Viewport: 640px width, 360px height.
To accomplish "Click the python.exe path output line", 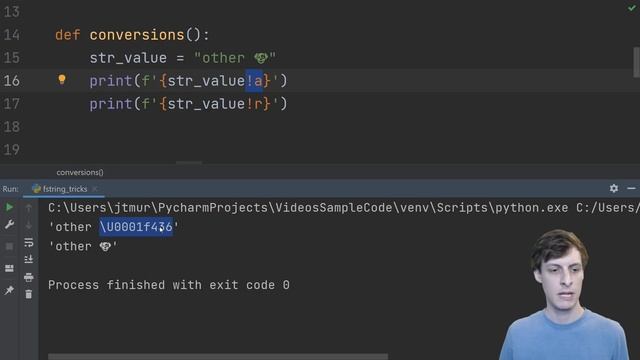I will pyautogui.click(x=344, y=208).
